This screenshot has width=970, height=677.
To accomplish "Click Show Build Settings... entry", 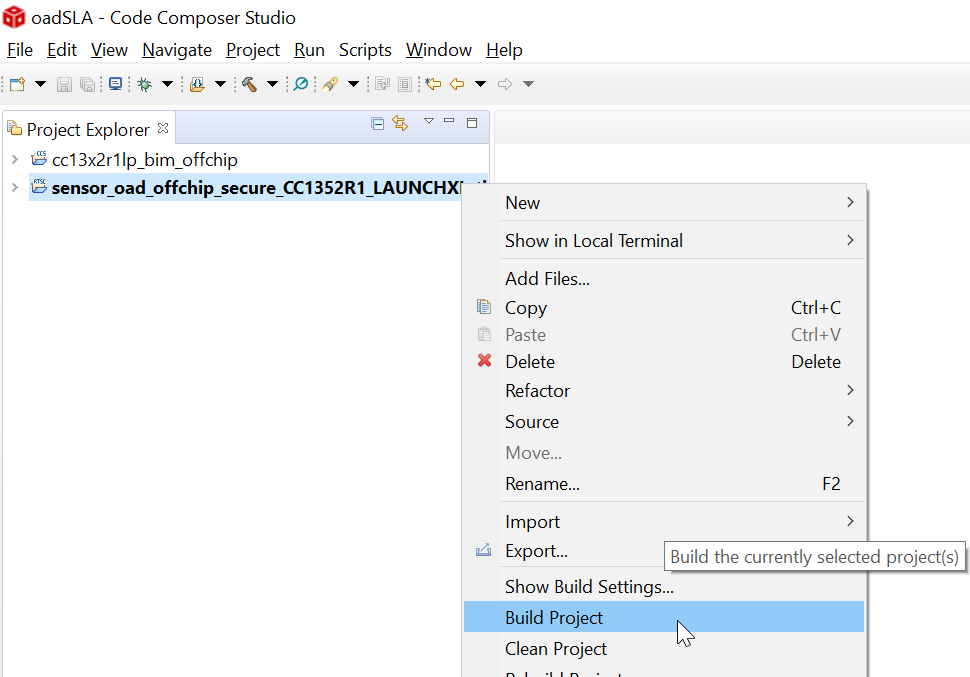I will pyautogui.click(x=589, y=587).
